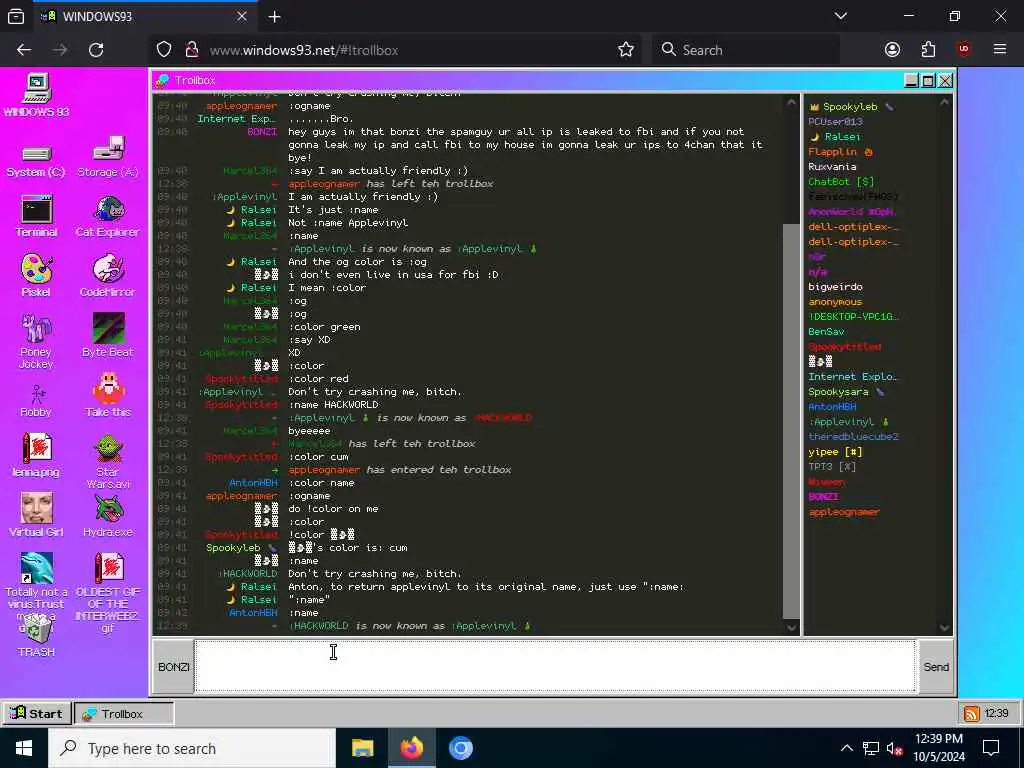This screenshot has width=1024, height=768.
Task: Select user Spookyleb in the user list
Action: click(852, 106)
